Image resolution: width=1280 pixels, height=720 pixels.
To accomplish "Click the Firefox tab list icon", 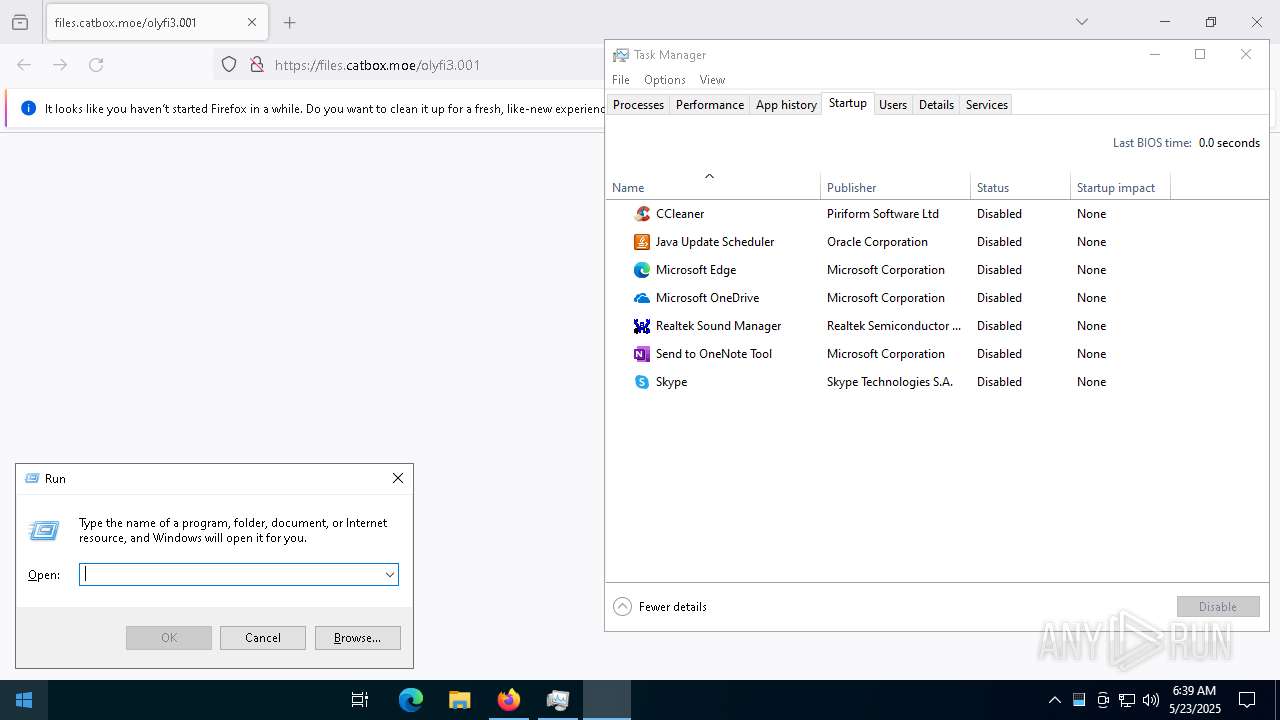I will 20,22.
